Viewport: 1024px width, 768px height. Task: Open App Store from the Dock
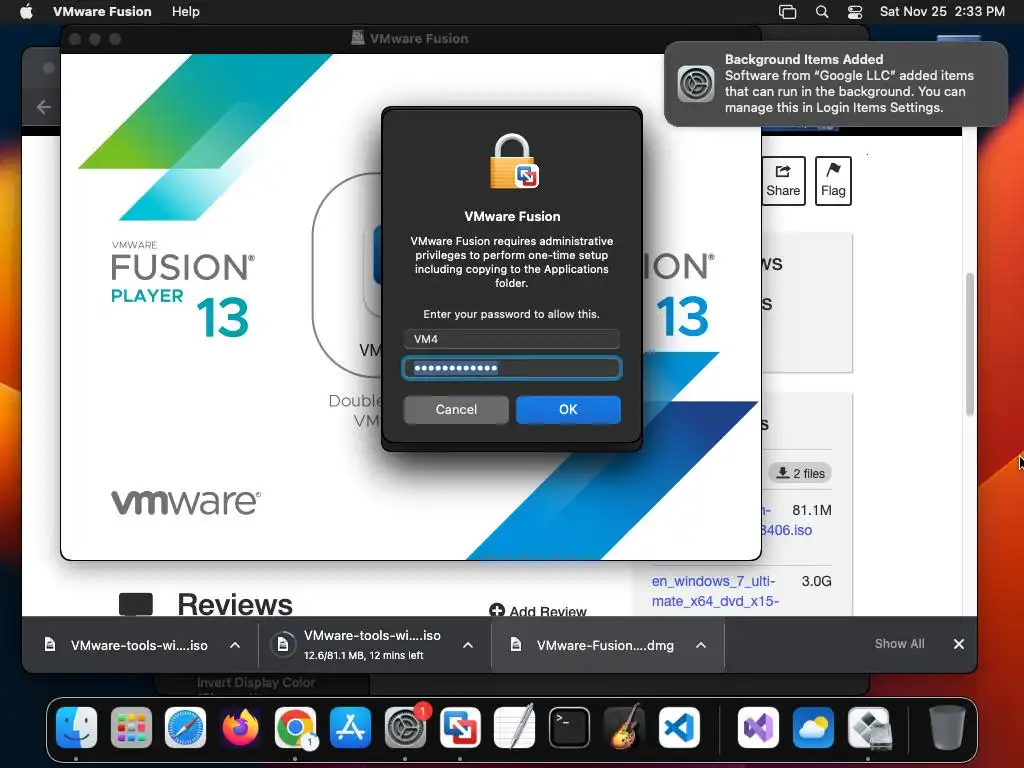click(350, 727)
